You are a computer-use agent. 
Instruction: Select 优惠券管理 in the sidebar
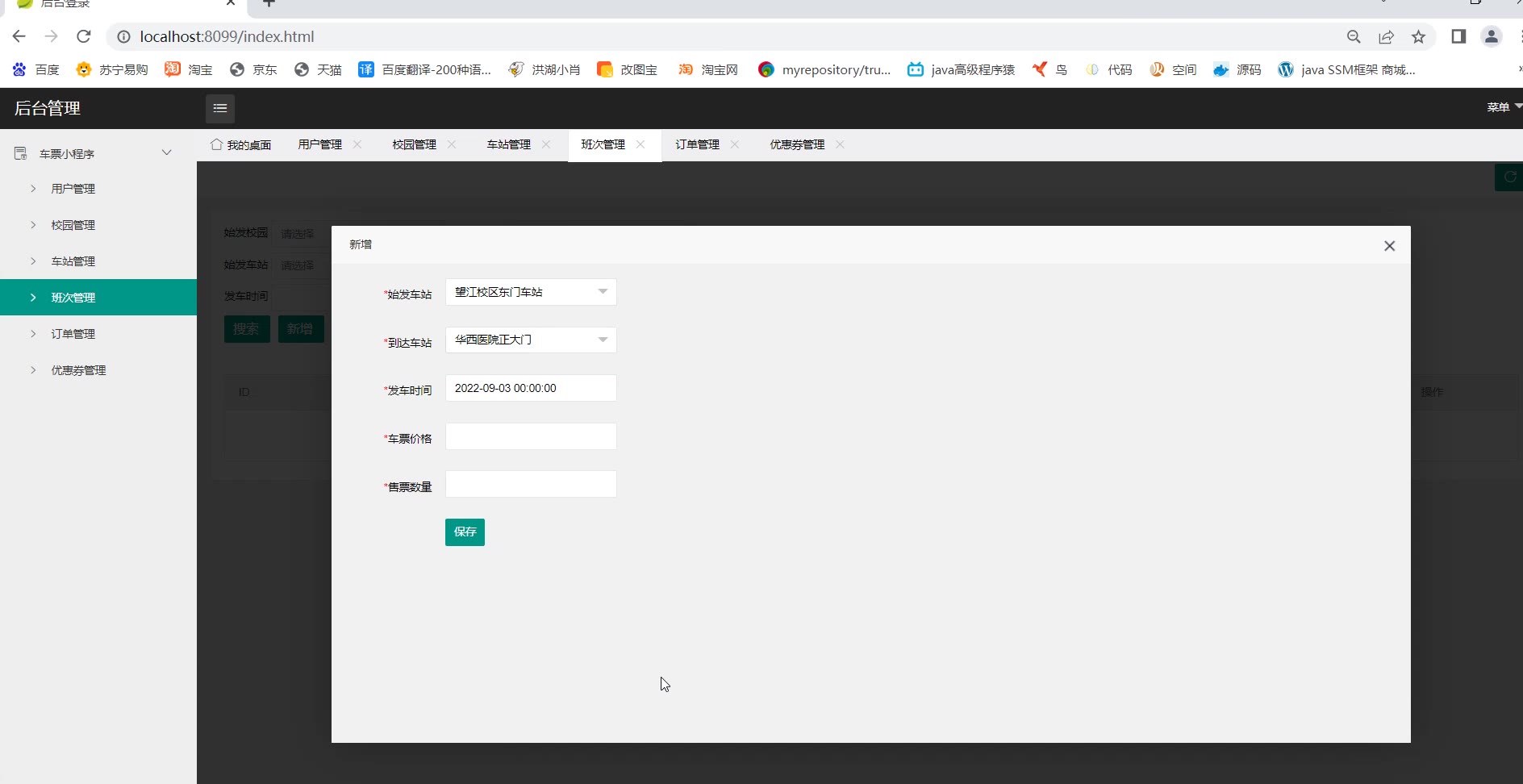(x=98, y=370)
